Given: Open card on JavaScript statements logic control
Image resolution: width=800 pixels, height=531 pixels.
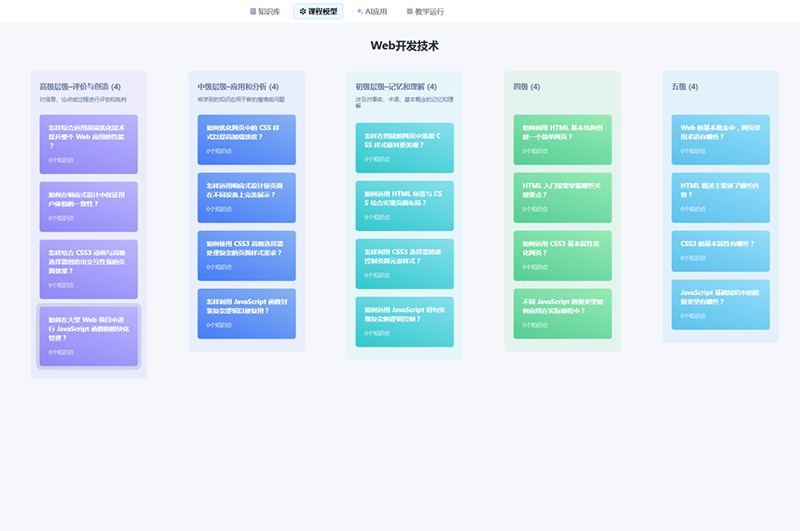Looking at the screenshot, I should click(404, 321).
